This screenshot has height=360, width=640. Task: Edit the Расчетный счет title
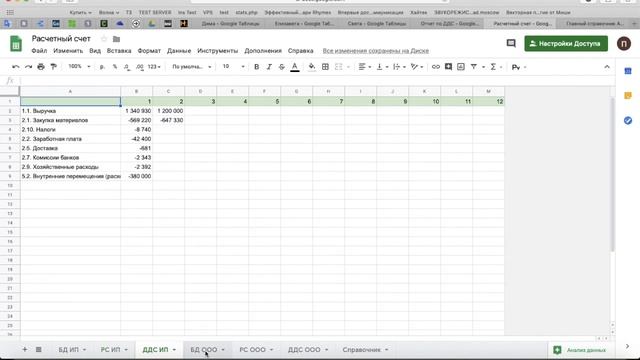61,39
